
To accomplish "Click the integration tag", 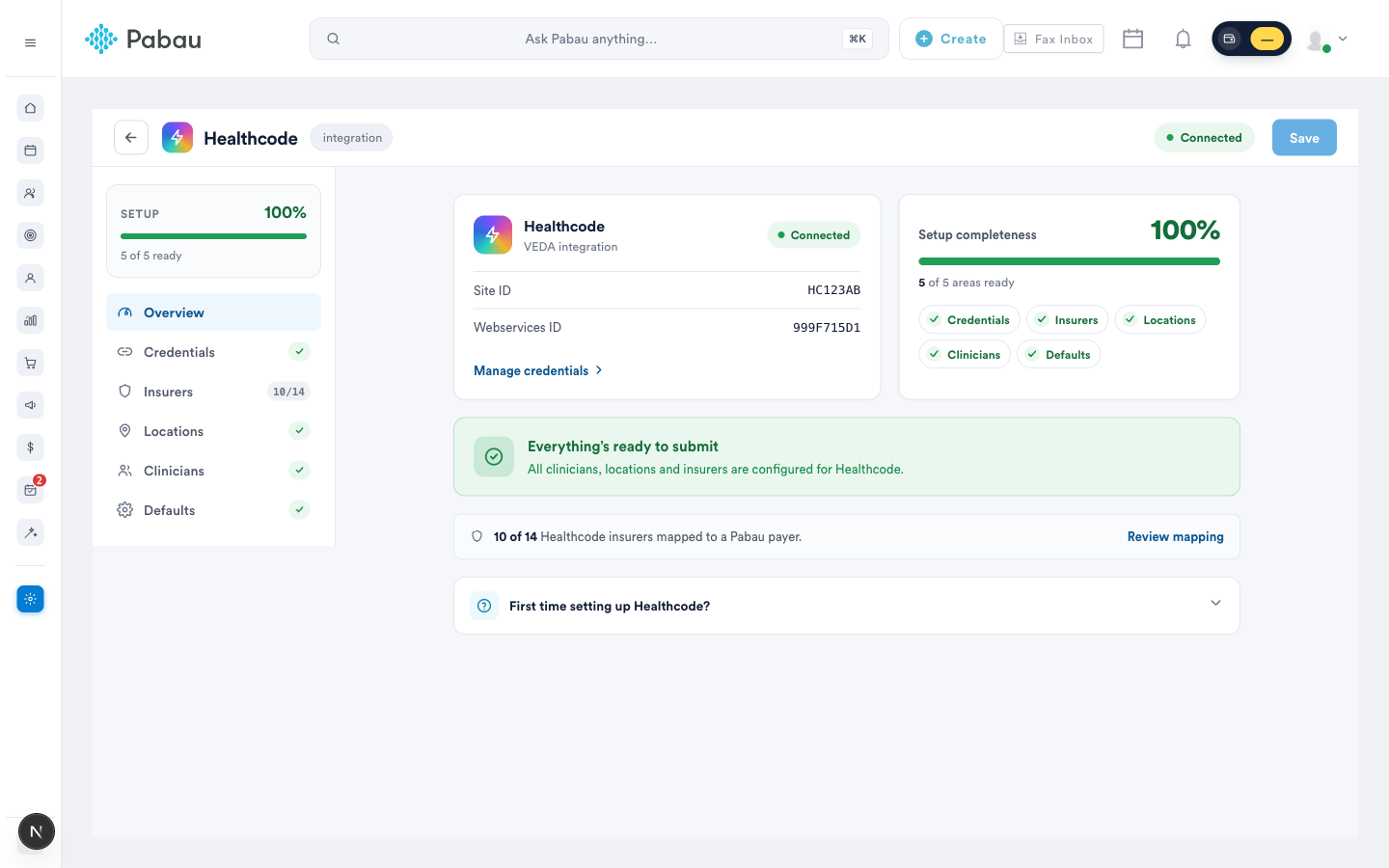I will click(351, 138).
